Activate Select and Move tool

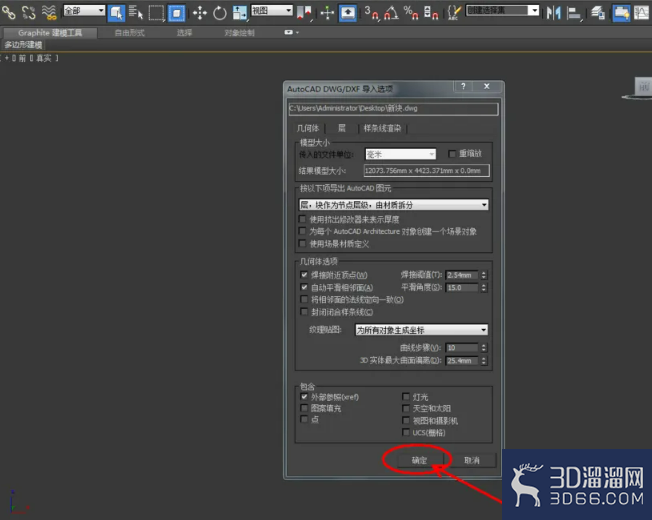(x=200, y=13)
